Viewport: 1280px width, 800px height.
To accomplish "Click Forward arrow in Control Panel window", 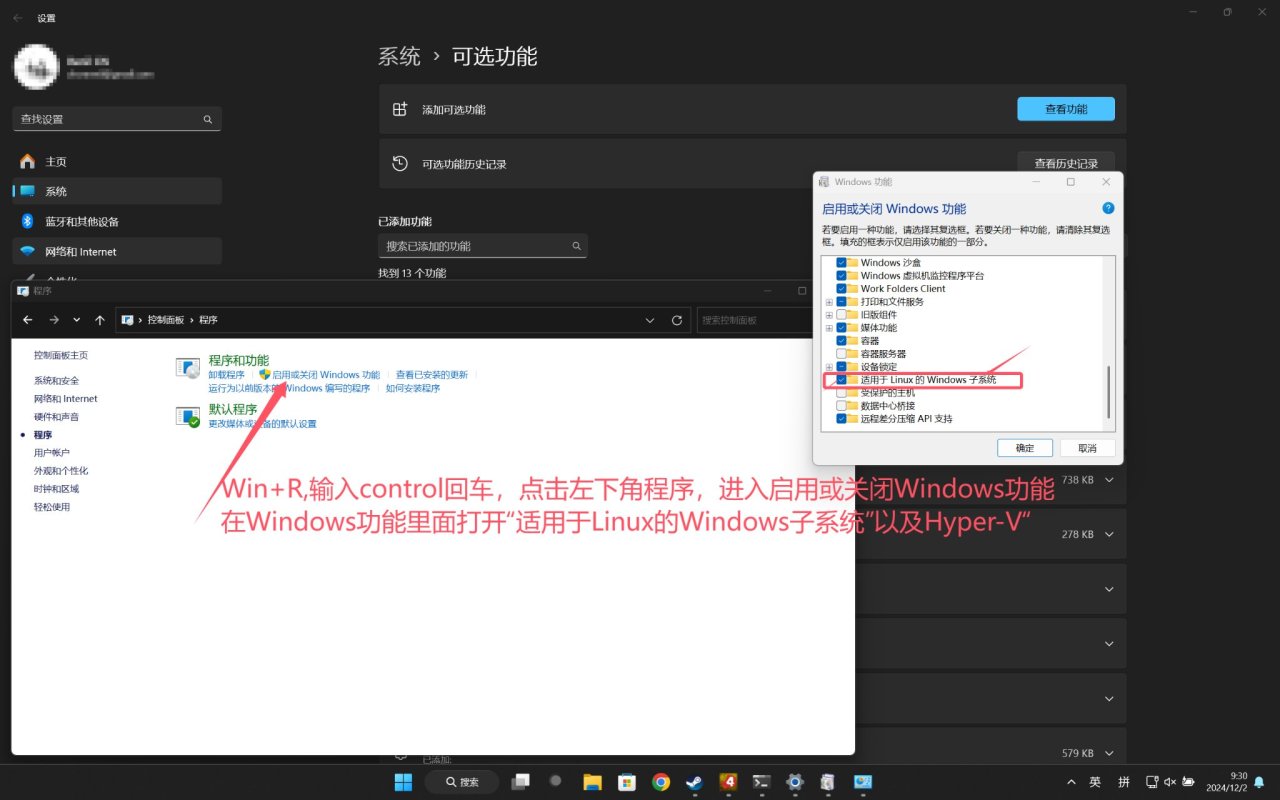I will click(x=54, y=320).
